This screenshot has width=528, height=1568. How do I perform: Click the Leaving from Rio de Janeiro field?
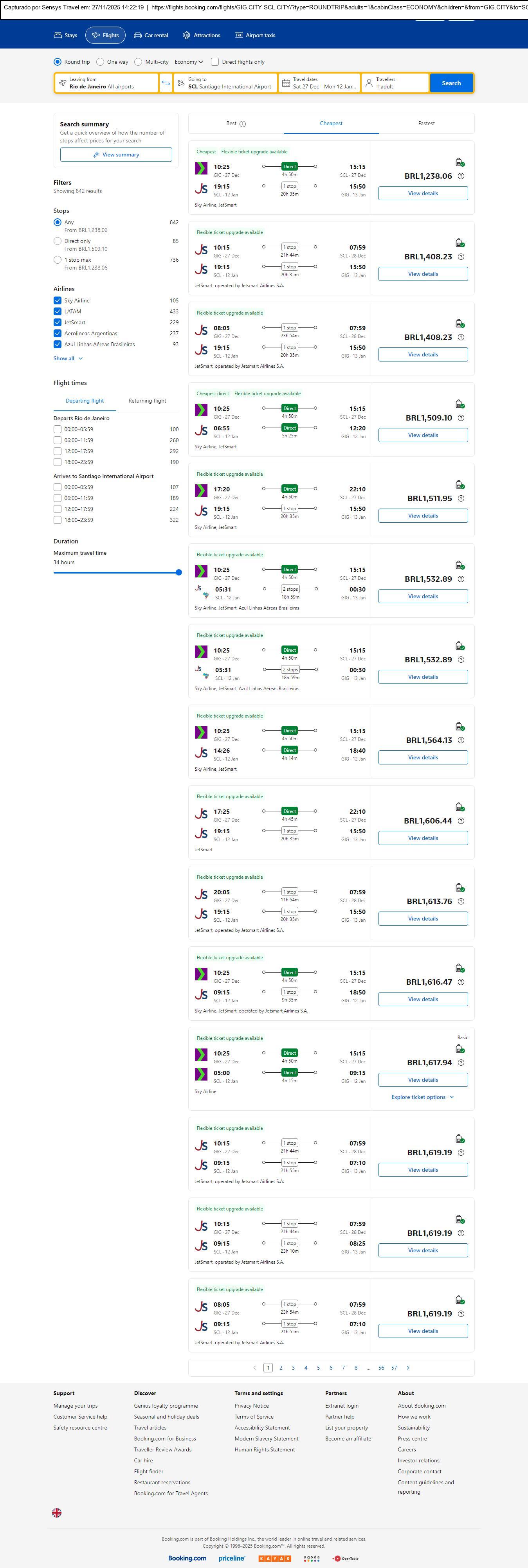106,83
